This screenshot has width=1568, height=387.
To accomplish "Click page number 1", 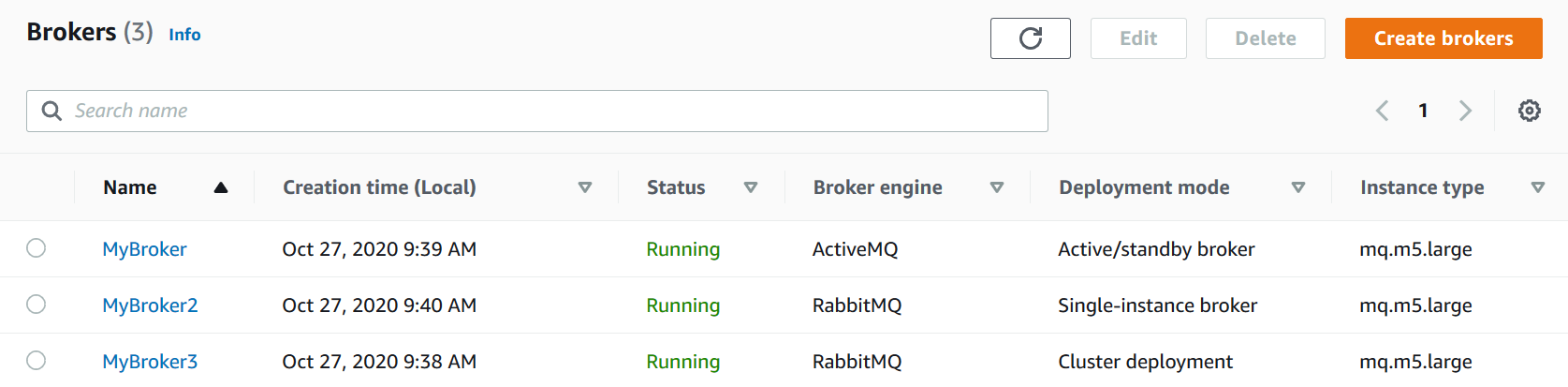I will 1423,111.
